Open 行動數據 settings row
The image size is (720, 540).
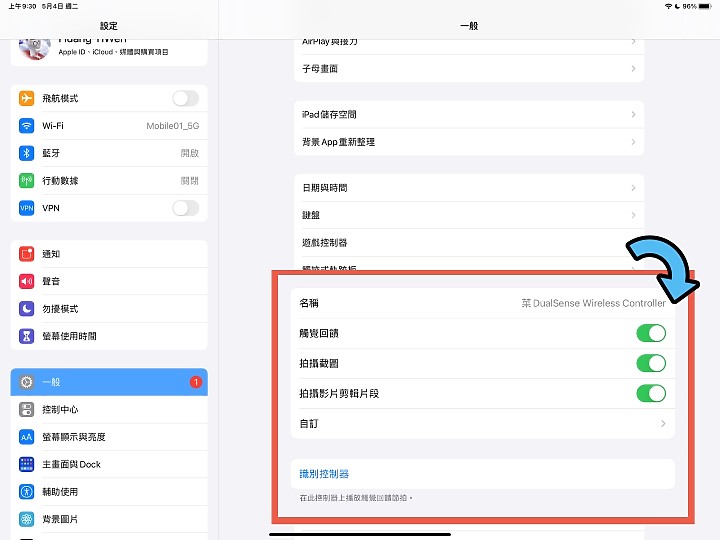click(109, 180)
